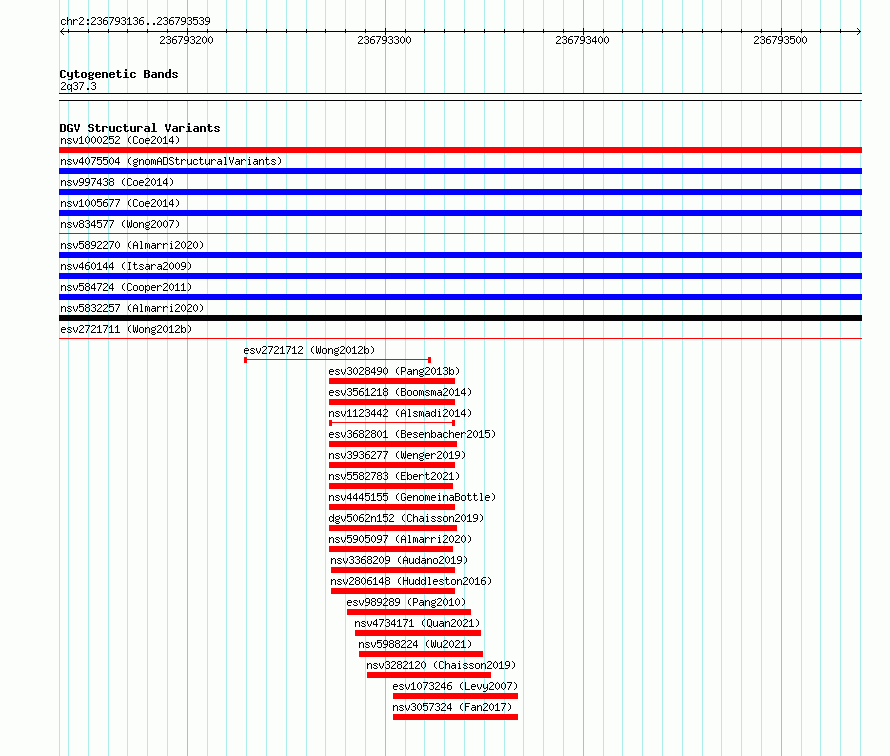Click the blue bar under nsv4075504
Viewport: 890px width, 756px height.
pos(460,171)
